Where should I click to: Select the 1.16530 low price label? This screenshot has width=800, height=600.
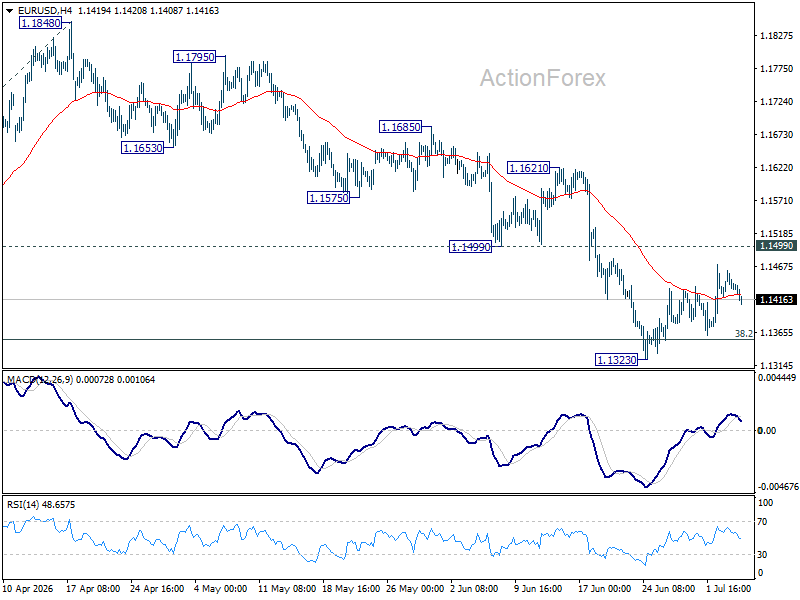(x=142, y=148)
